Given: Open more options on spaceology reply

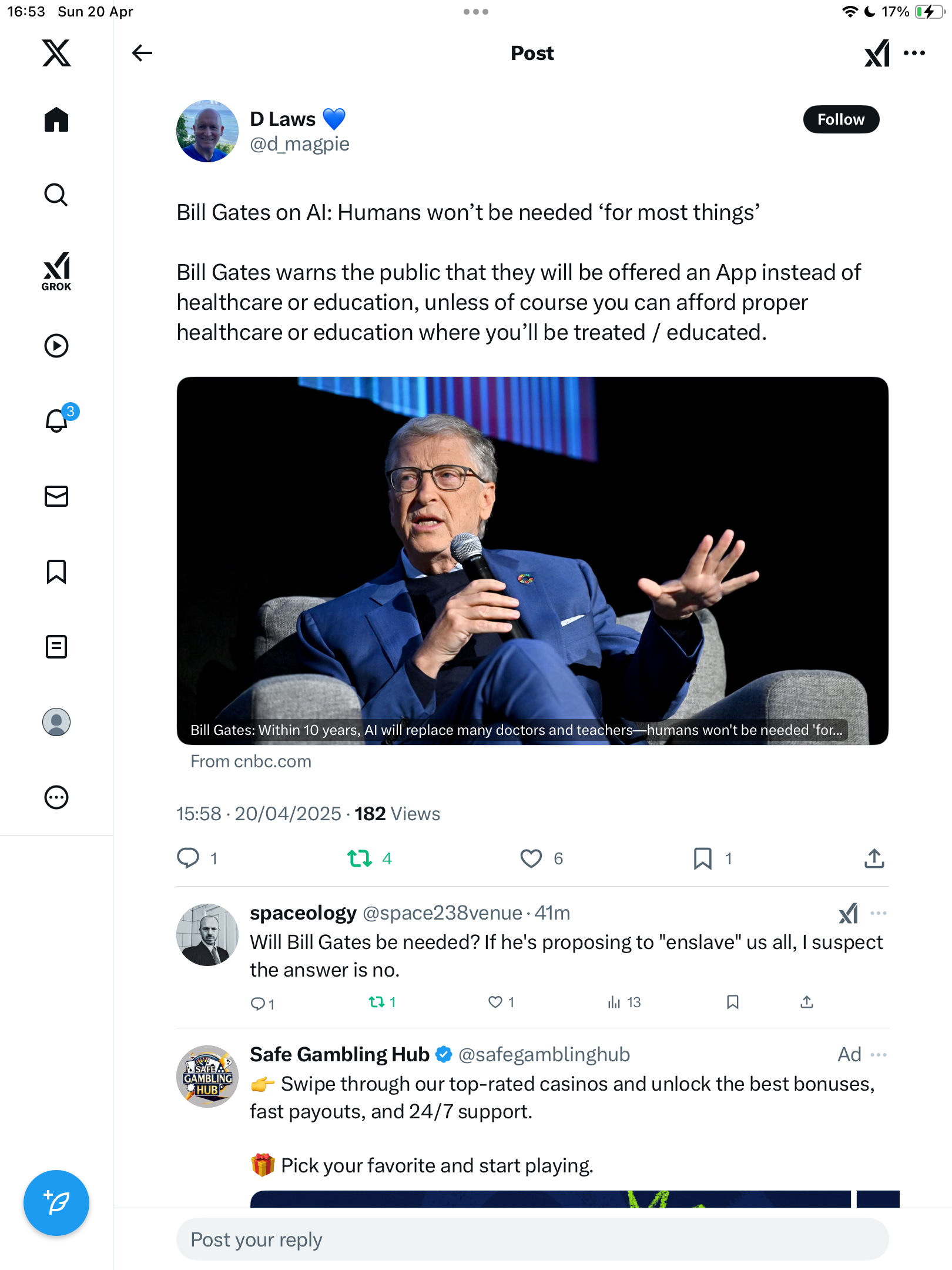Looking at the screenshot, I should pos(879,913).
